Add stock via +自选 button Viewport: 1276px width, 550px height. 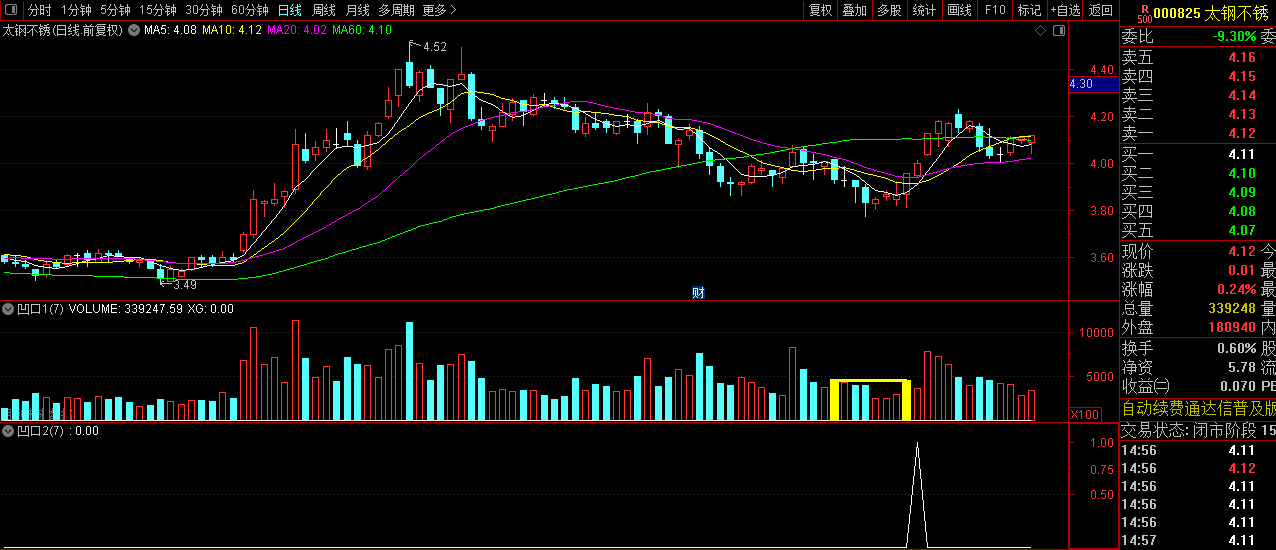[x=1065, y=10]
